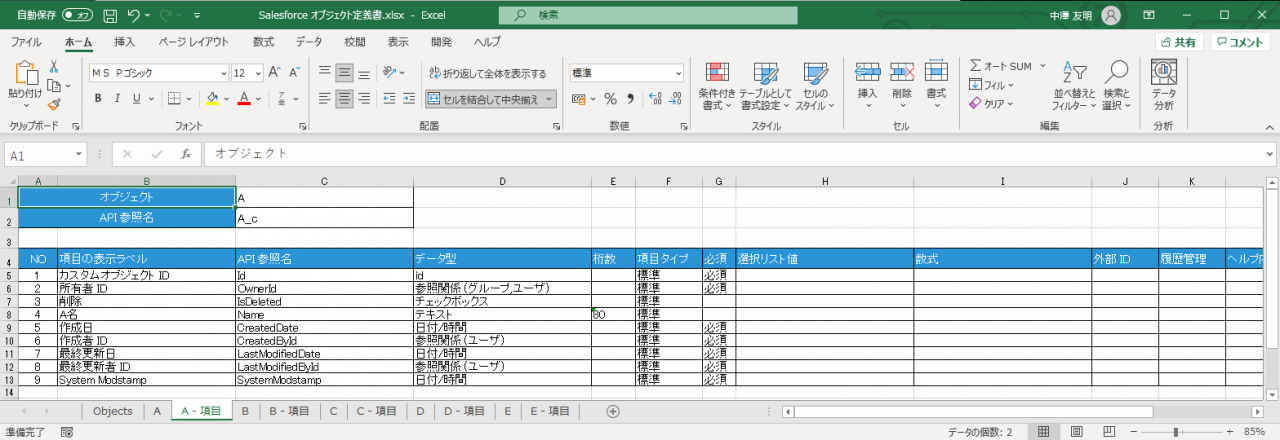Viewport: 1280px width, 440px height.
Task: Click the yellow fill color bucket
Action: point(211,98)
